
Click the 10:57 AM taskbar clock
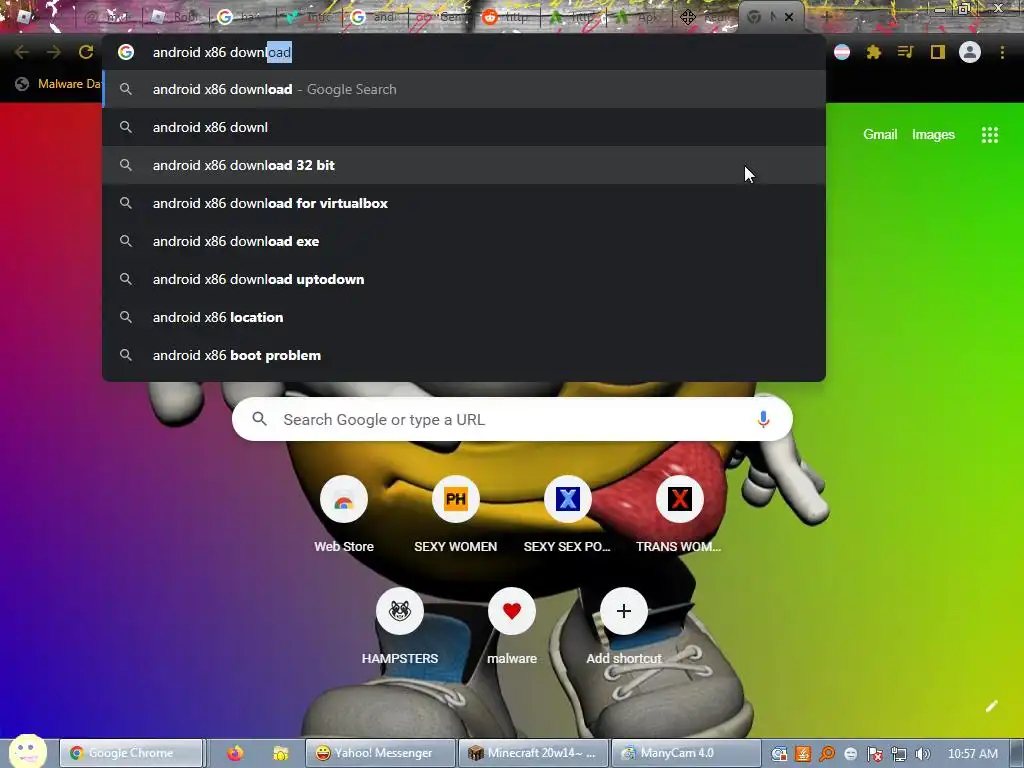pos(972,754)
